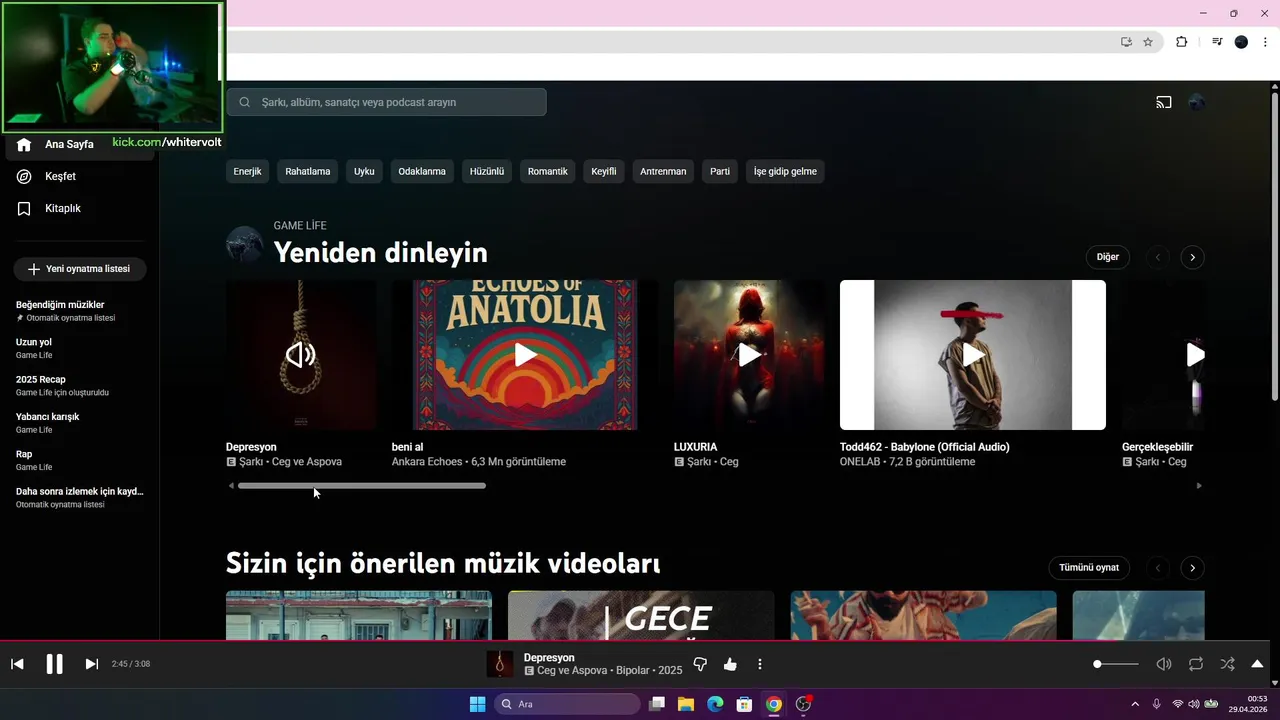1280x720 pixels.
Task: Select the Uyku mood chip
Action: [x=364, y=171]
